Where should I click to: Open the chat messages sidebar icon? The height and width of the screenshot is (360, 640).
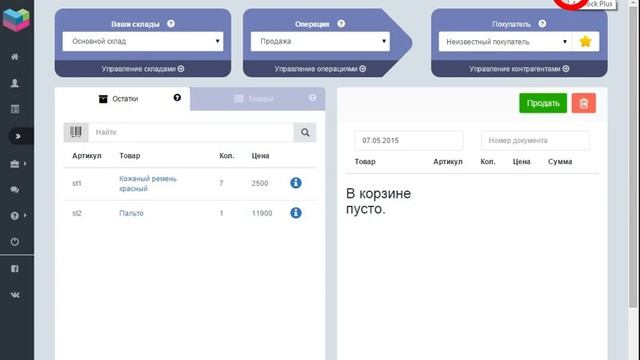point(15,190)
